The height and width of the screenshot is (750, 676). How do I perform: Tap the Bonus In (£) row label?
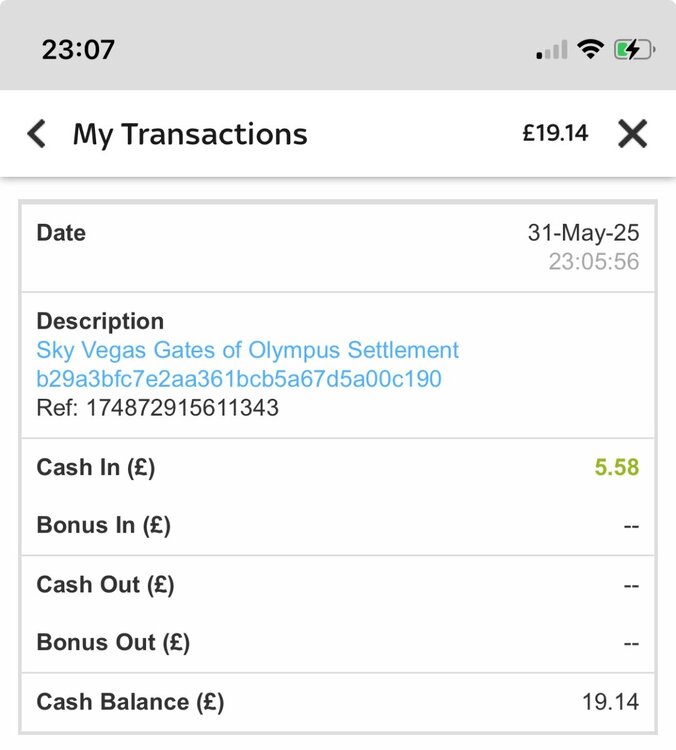click(103, 526)
